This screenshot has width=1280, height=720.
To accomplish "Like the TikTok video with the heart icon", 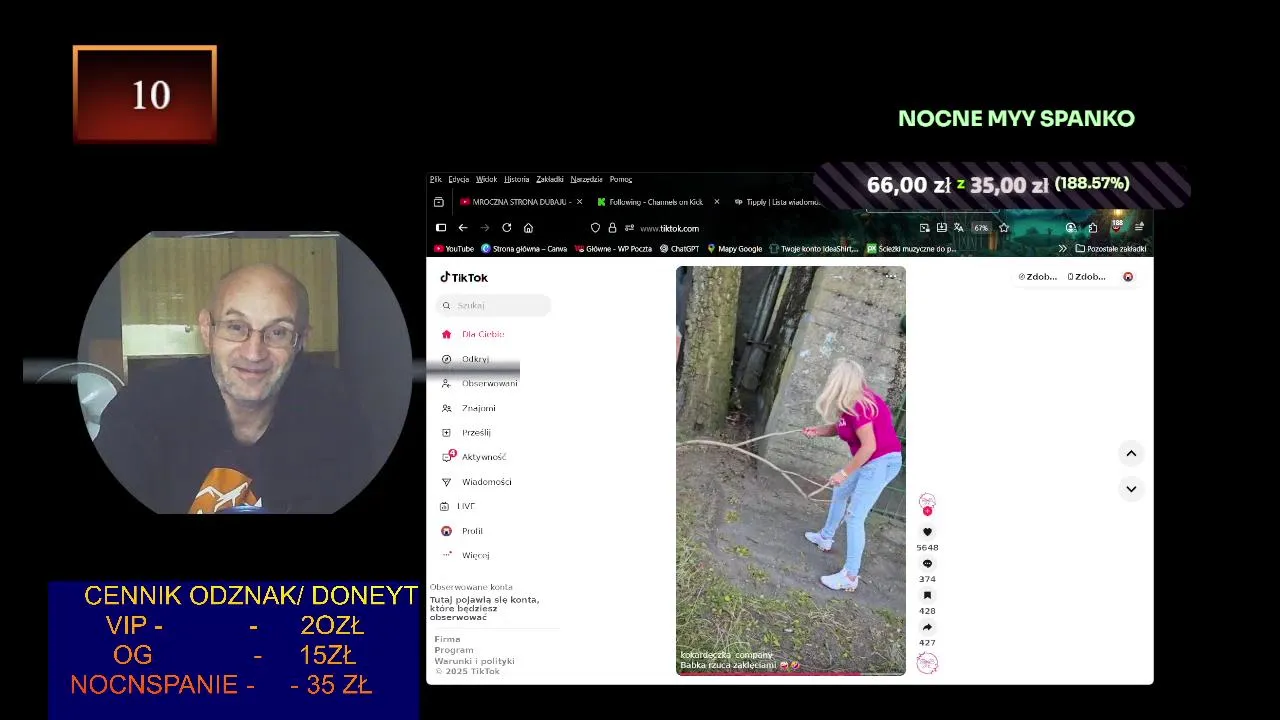I will [927, 532].
